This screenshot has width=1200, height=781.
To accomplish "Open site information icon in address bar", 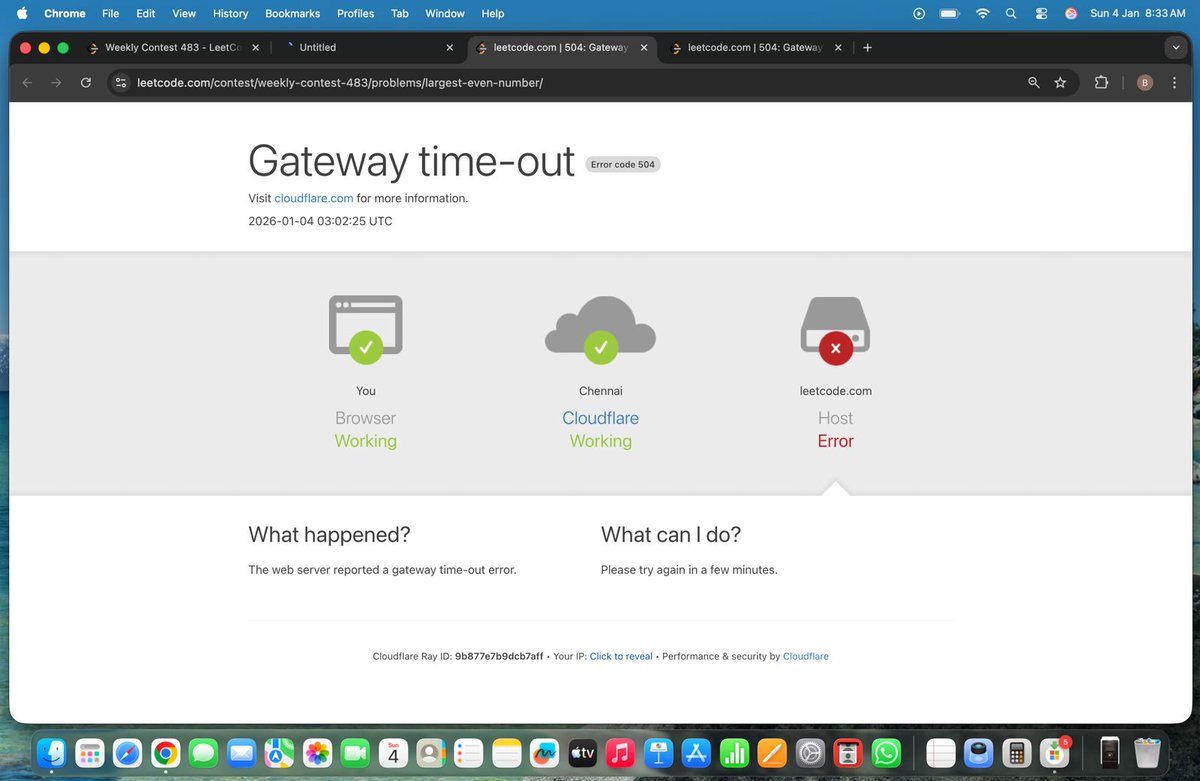I will 121,83.
